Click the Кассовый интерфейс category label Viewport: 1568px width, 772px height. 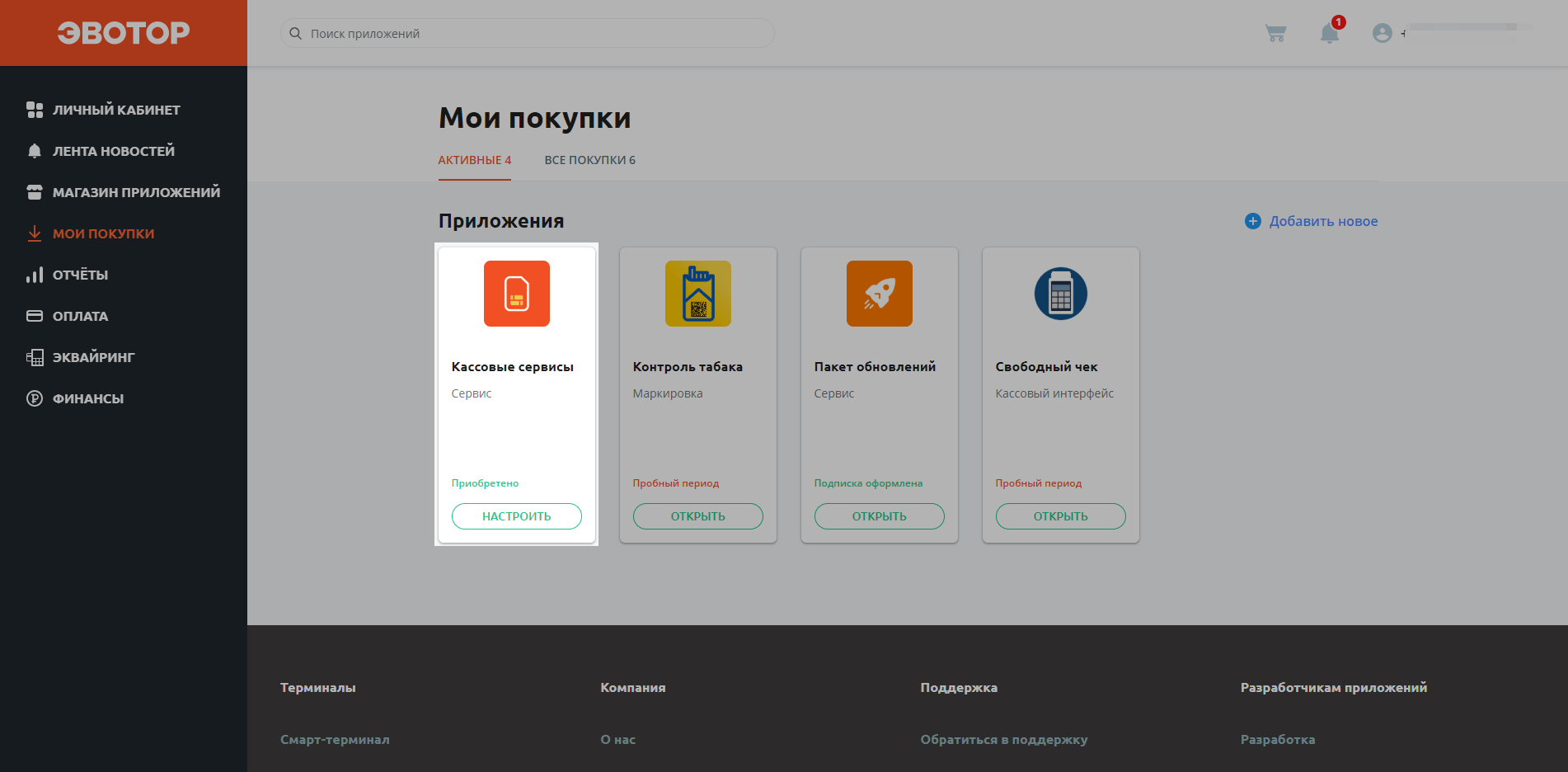1054,393
